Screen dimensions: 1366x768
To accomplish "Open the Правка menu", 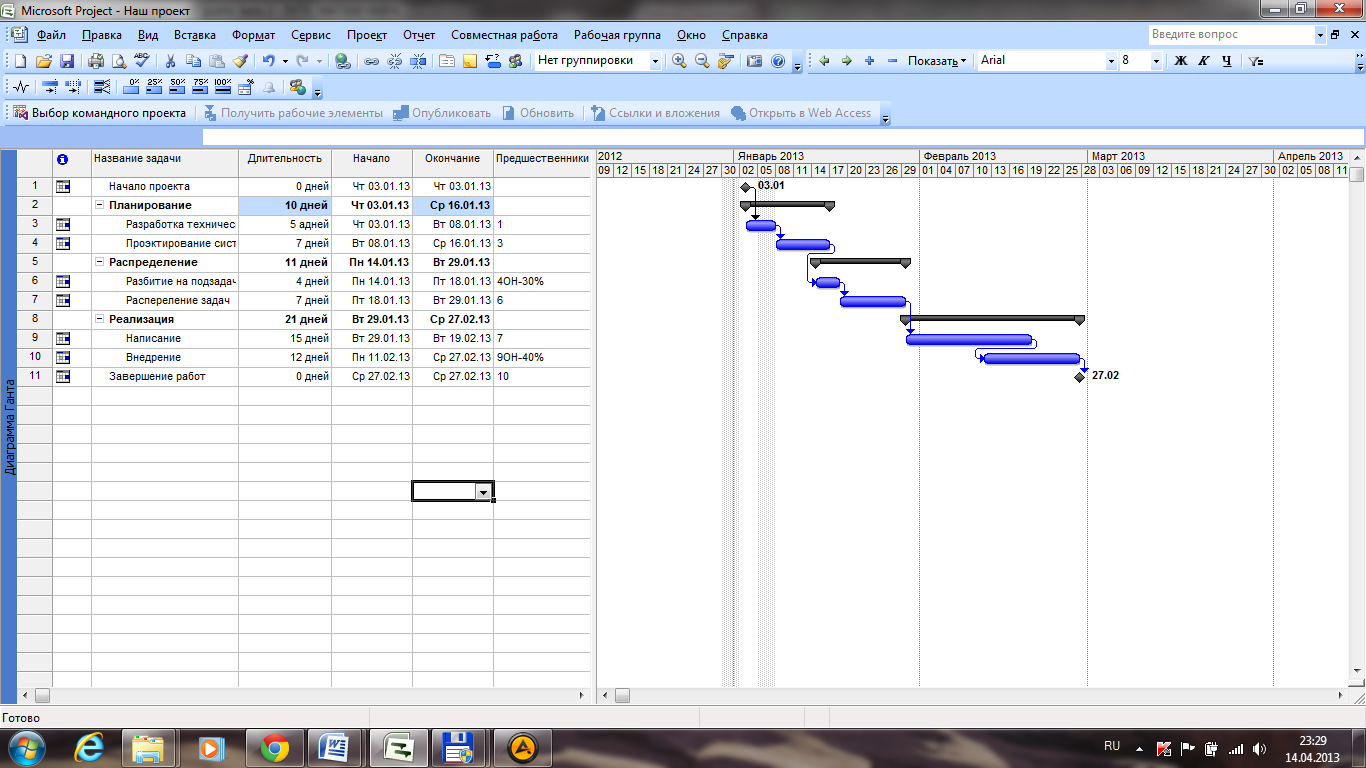I will coord(101,35).
